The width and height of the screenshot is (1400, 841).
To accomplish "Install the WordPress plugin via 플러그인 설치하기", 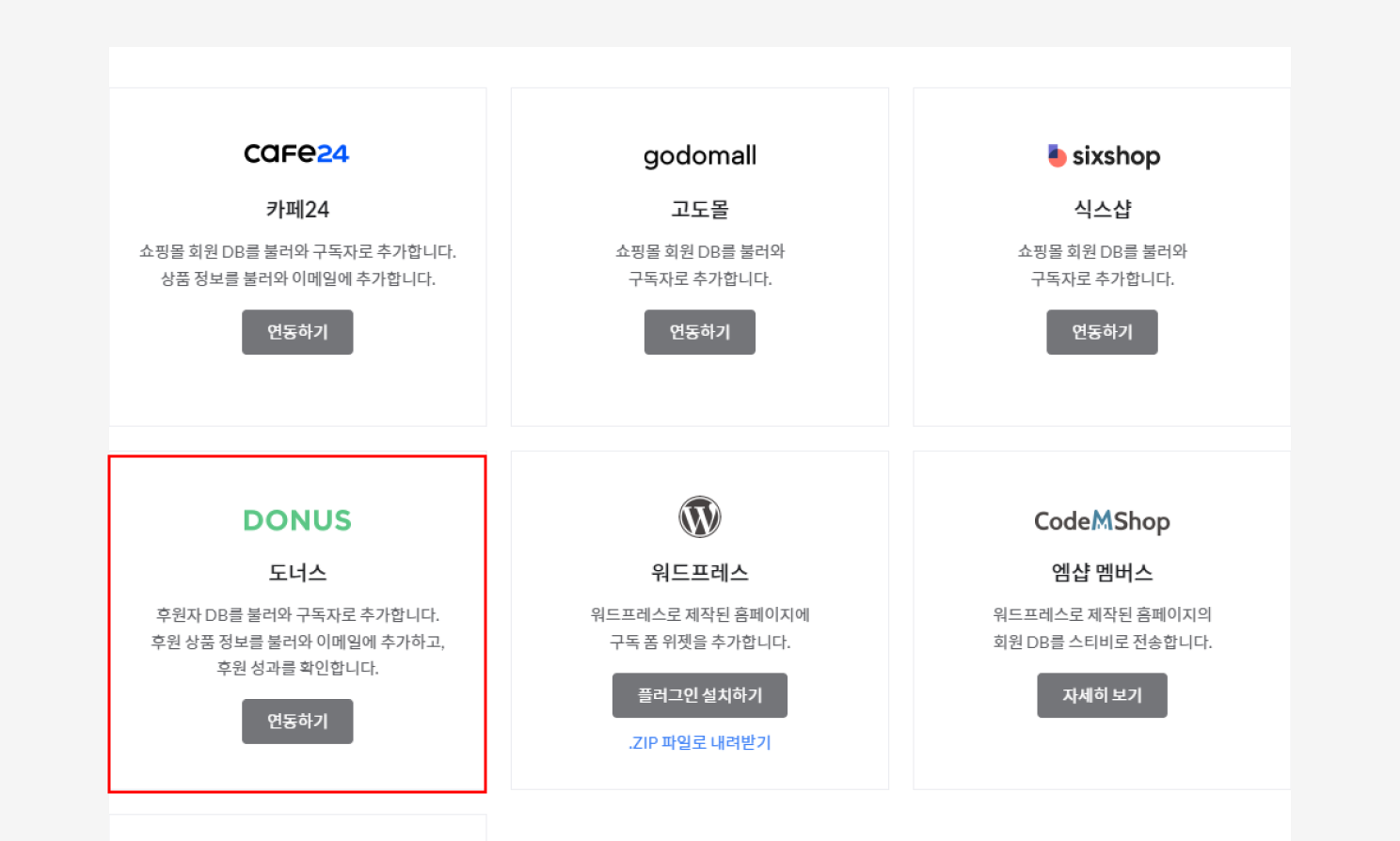I will [699, 695].
